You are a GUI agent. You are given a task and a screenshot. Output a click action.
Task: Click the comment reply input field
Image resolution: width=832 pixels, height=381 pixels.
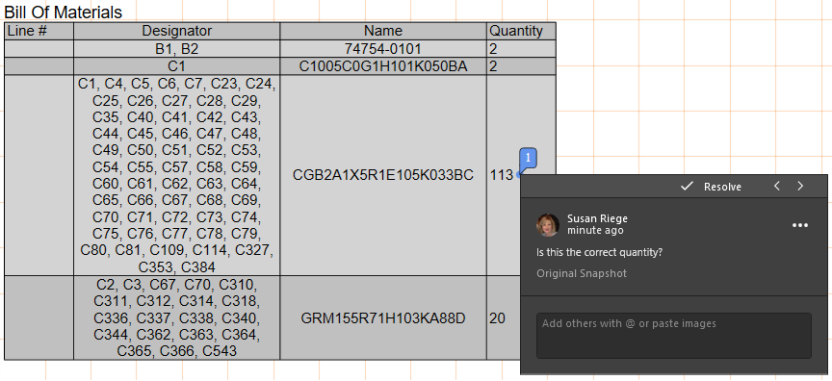coord(673,335)
